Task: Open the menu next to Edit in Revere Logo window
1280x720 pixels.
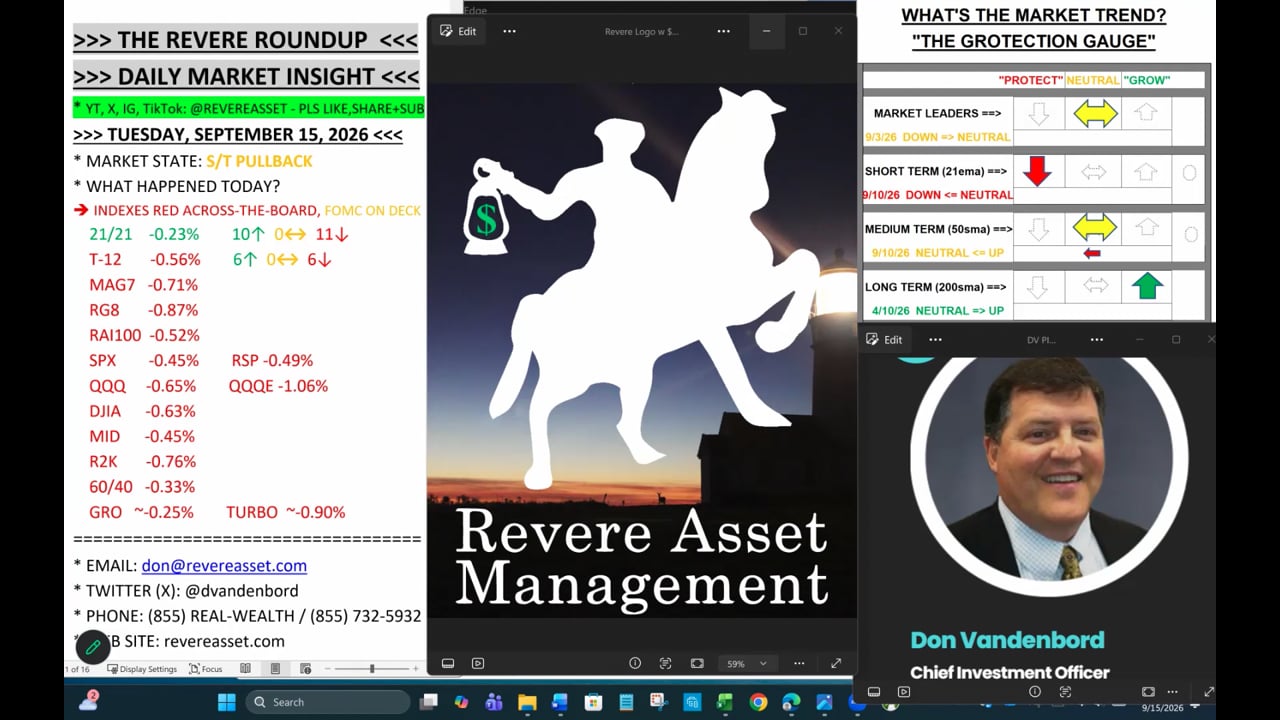Action: click(x=509, y=31)
